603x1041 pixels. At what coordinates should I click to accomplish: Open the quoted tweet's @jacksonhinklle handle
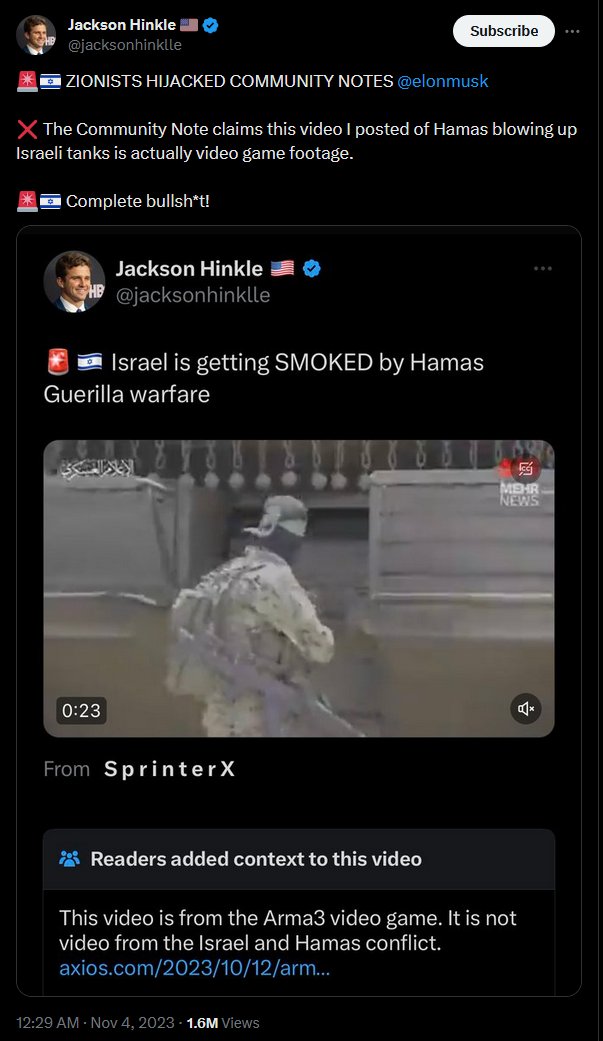coord(193,295)
